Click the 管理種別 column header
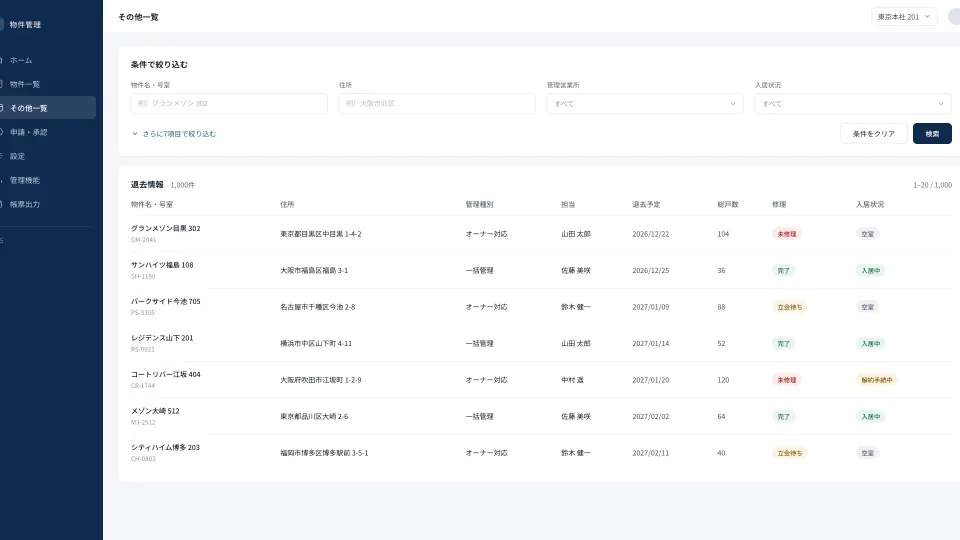This screenshot has height=540, width=960. [x=479, y=204]
